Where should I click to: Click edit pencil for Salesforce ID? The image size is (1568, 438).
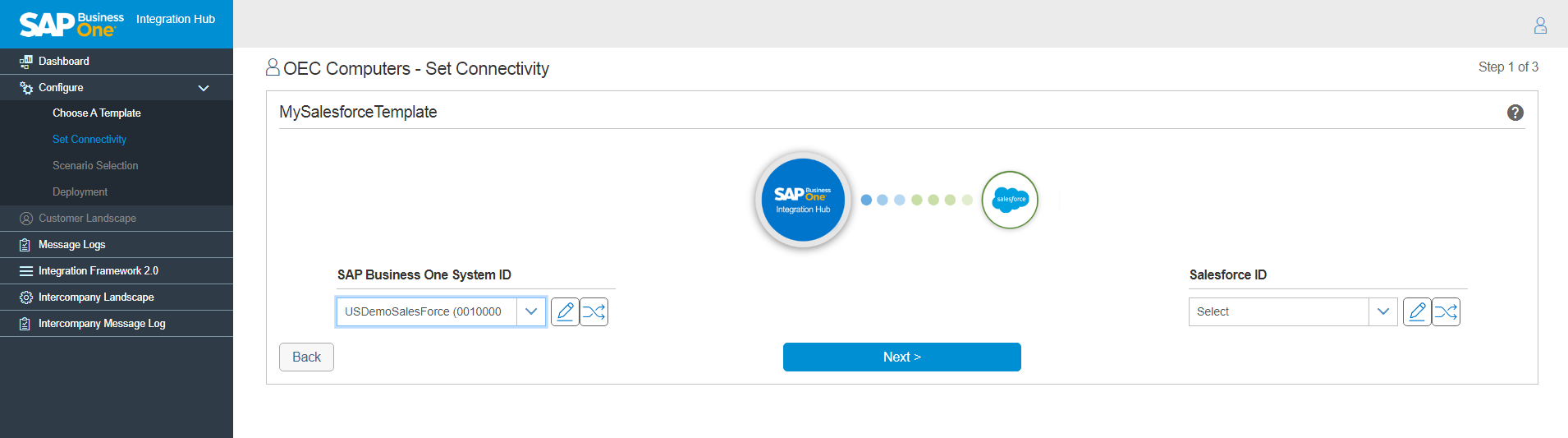point(1417,312)
